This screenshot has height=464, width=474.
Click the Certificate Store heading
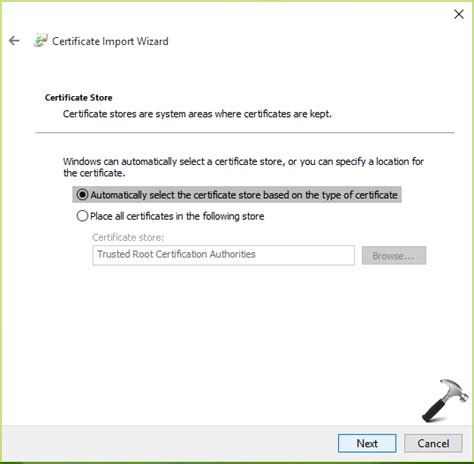point(79,98)
